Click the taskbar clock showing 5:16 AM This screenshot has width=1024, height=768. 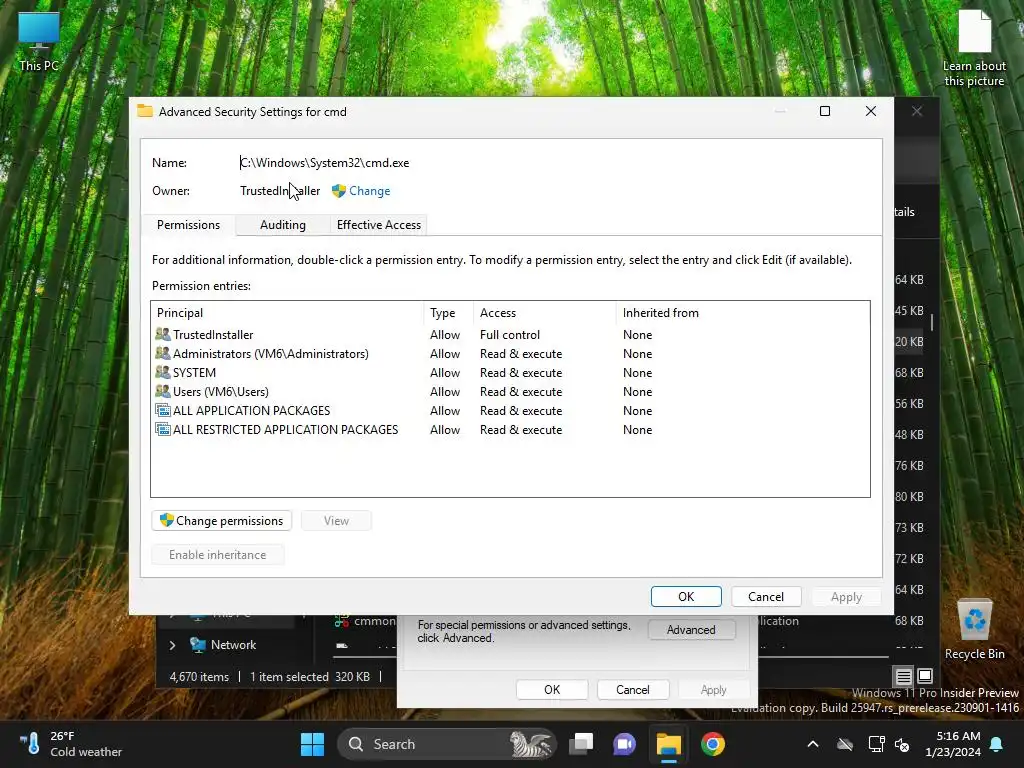pos(952,744)
